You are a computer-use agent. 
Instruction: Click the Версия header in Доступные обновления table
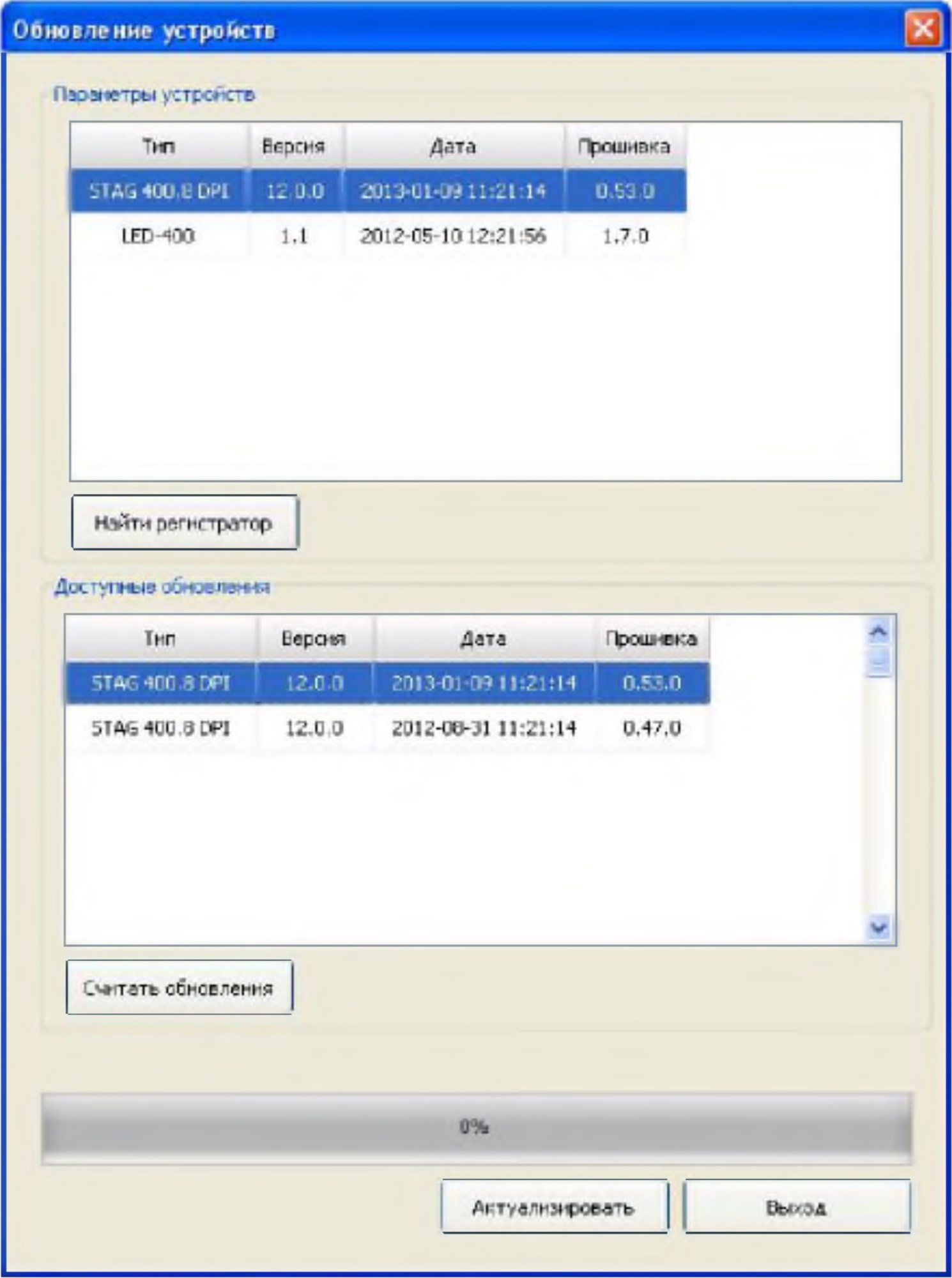(314, 638)
